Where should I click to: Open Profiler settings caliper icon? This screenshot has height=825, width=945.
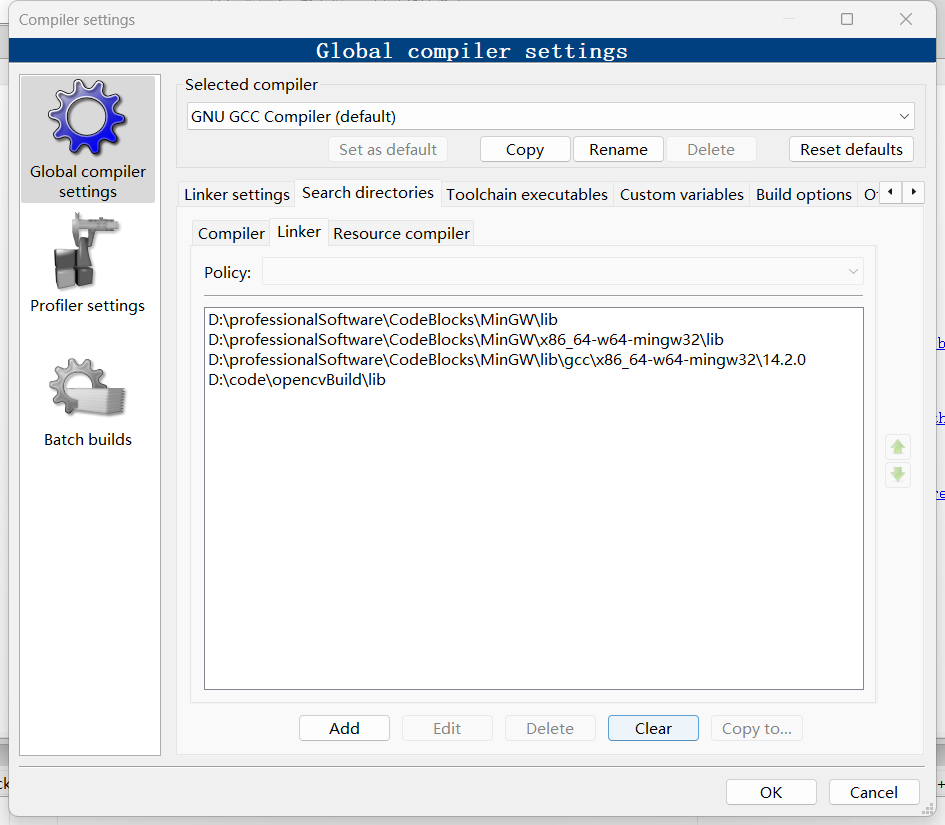point(86,251)
